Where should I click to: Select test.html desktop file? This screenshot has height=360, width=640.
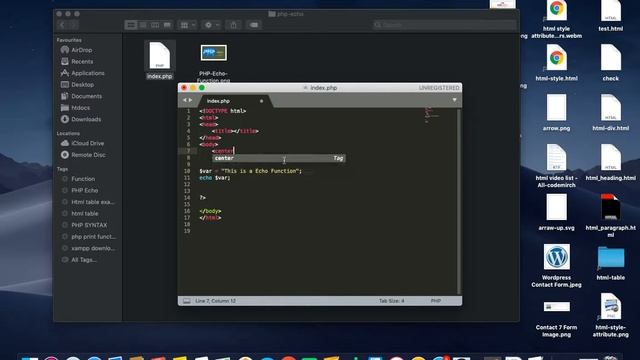click(611, 16)
